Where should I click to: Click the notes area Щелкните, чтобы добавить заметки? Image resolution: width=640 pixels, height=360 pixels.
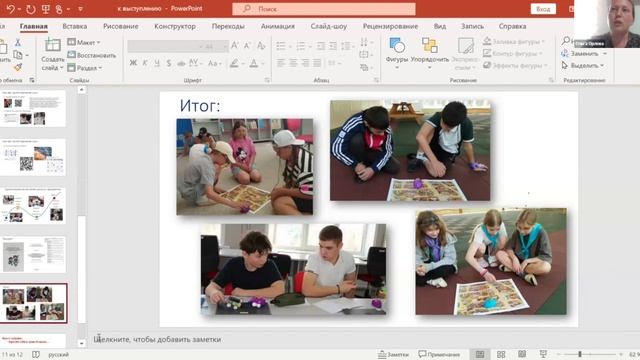[x=157, y=339]
